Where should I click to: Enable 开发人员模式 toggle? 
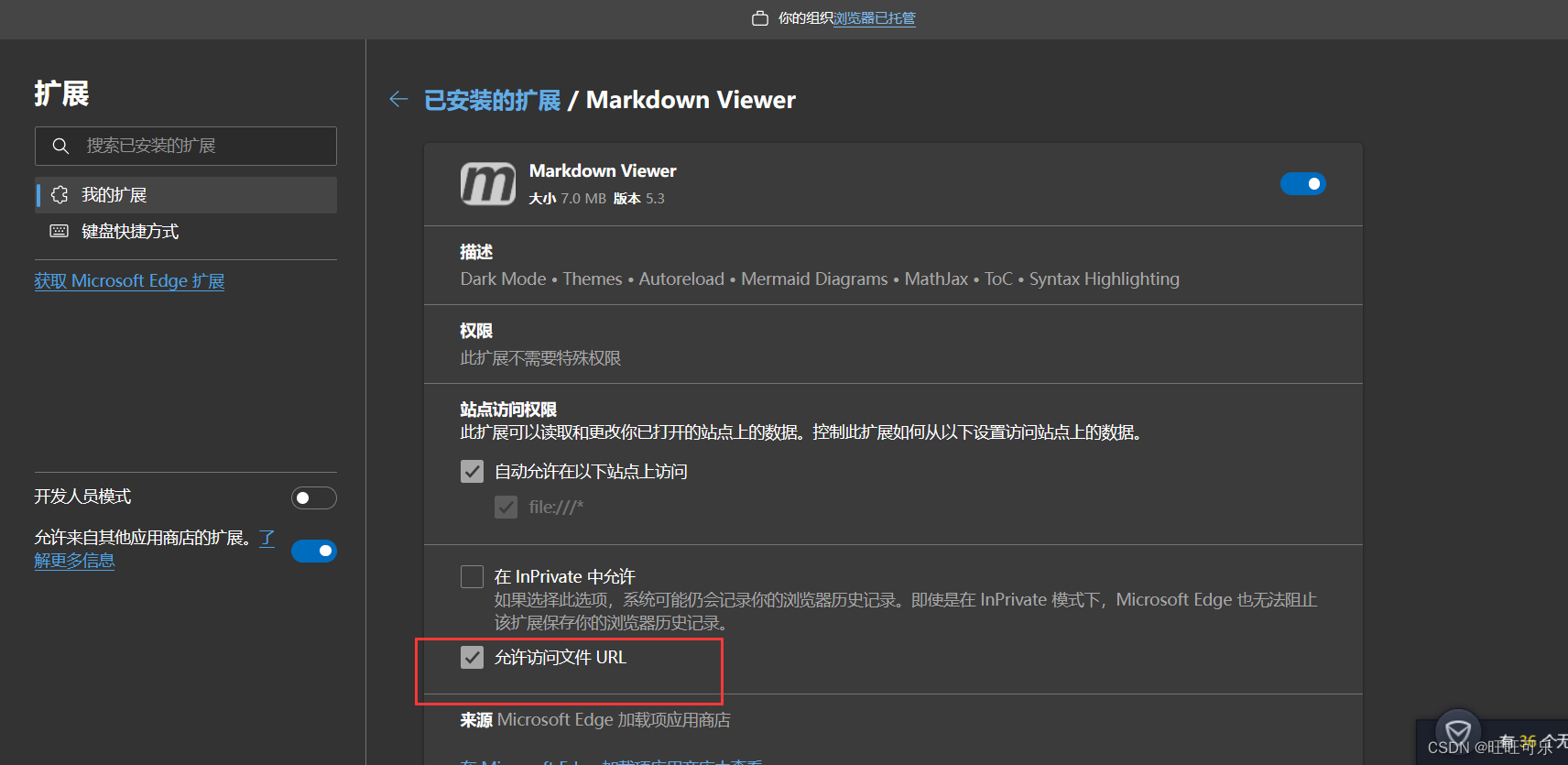point(314,497)
